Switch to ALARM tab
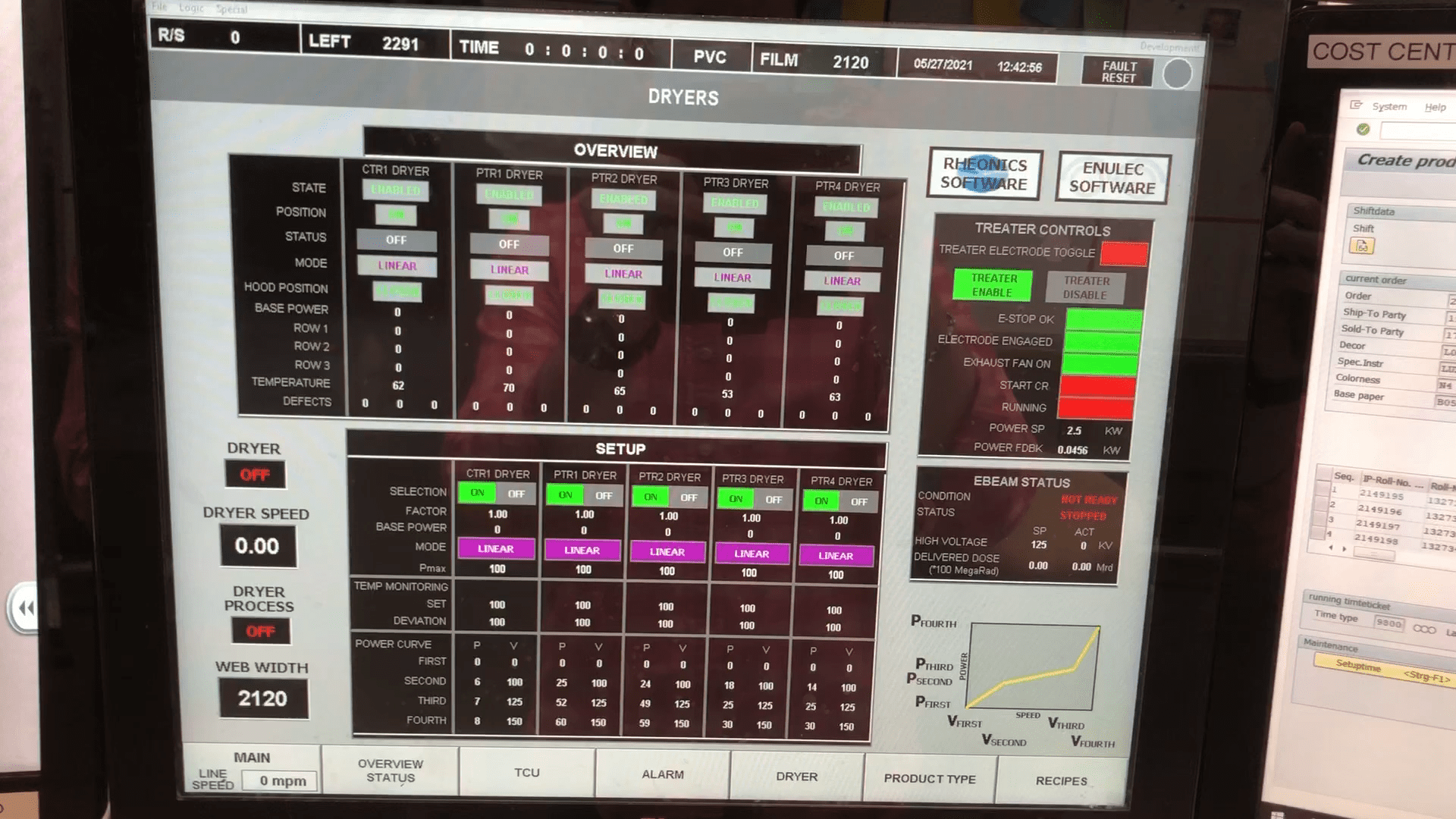Viewport: 1456px width, 819px height. [663, 774]
